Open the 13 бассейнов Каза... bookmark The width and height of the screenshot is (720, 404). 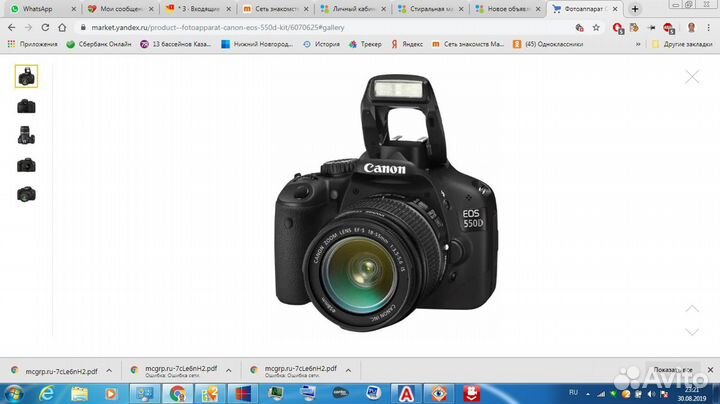point(176,44)
